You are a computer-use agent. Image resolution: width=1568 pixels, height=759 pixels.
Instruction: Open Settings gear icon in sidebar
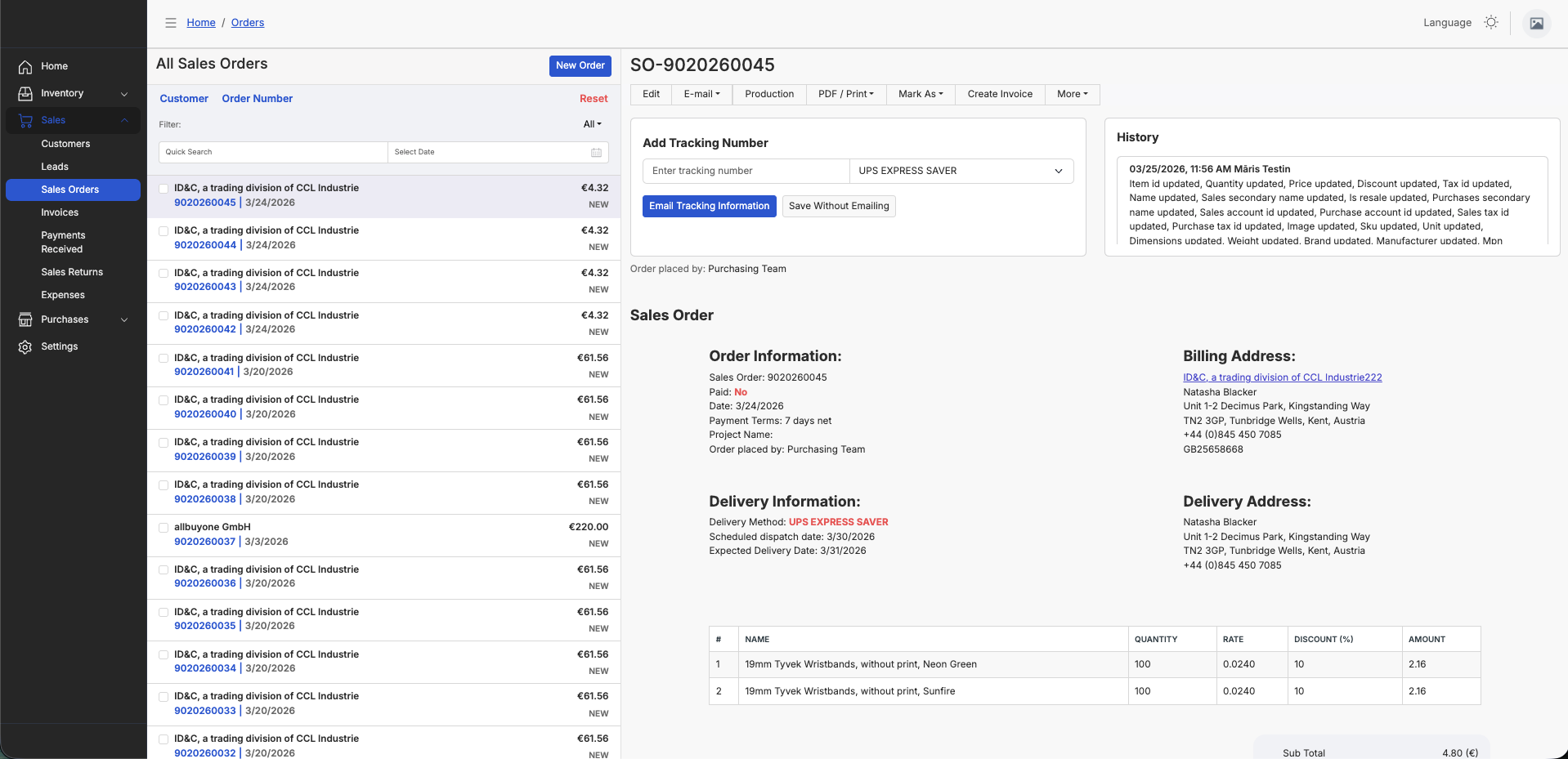click(x=25, y=347)
